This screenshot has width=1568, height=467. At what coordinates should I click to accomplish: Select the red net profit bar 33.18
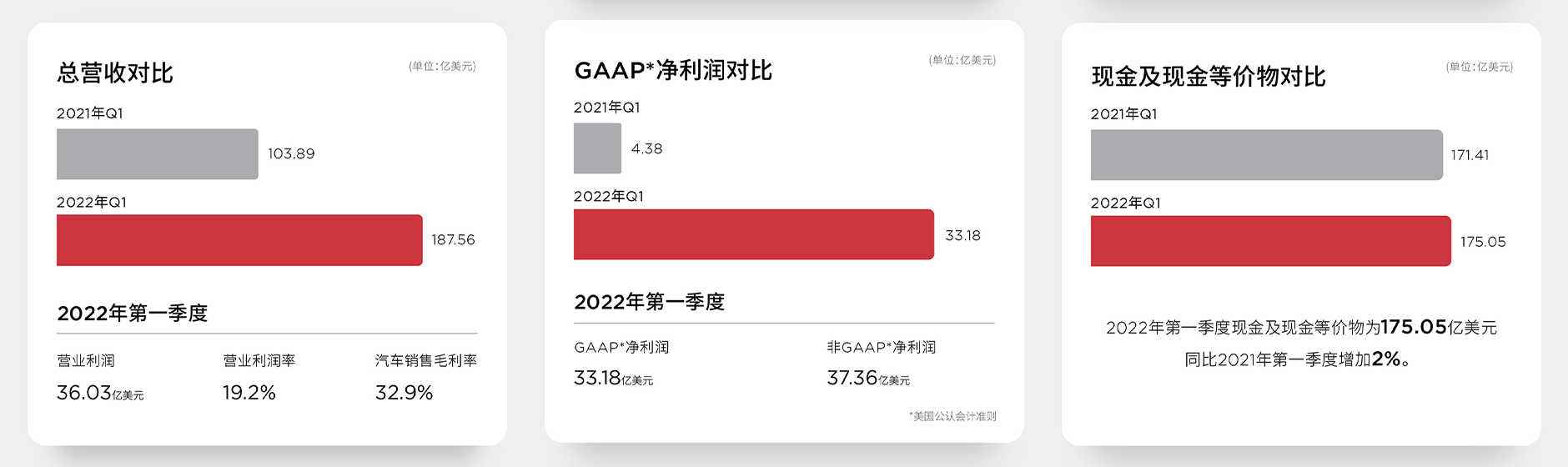[x=754, y=234]
